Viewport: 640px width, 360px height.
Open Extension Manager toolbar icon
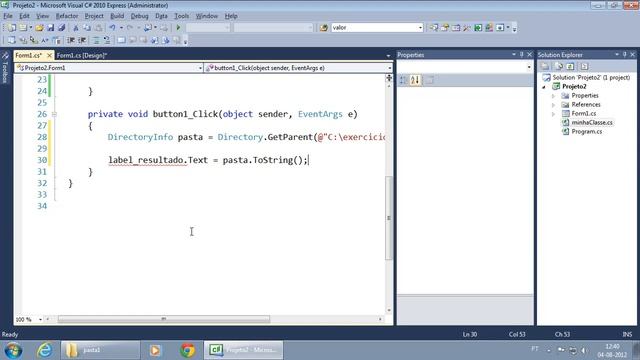[x=489, y=28]
